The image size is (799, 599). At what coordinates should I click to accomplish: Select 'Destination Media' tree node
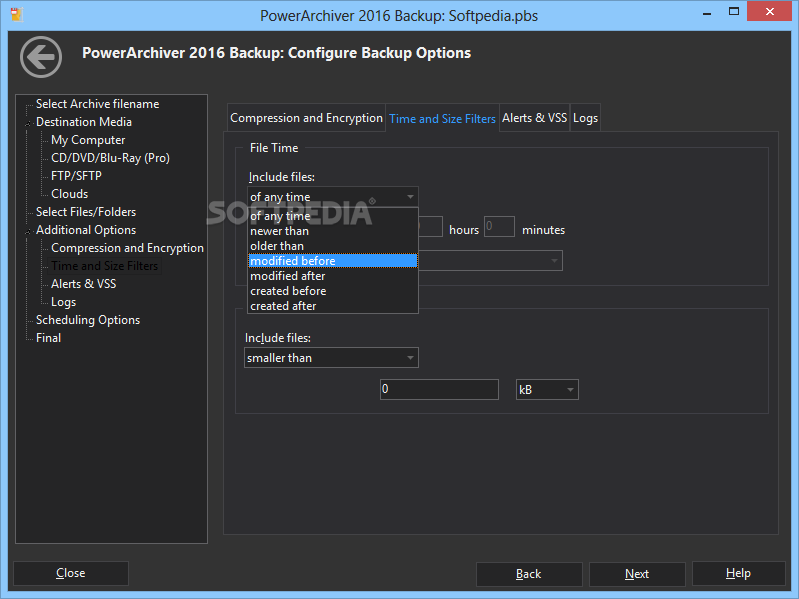point(84,122)
